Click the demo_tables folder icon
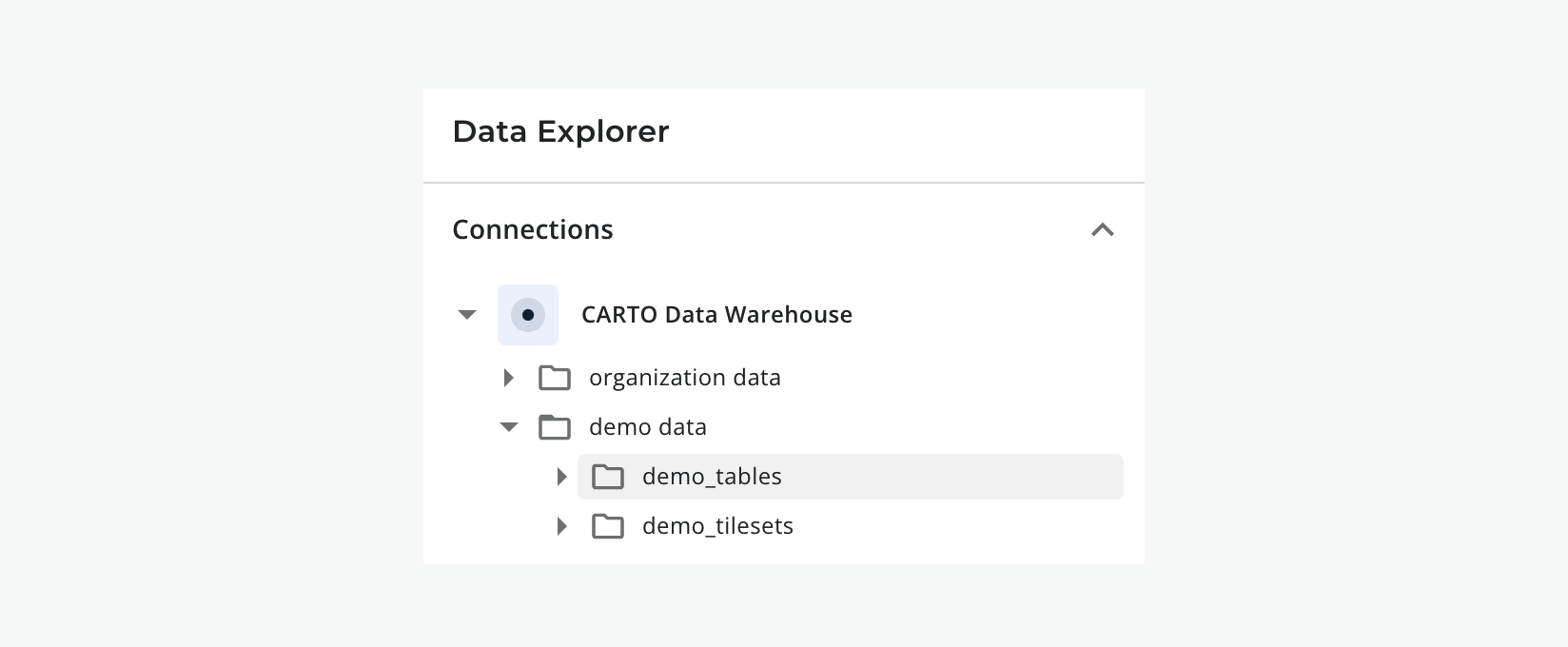This screenshot has height=647, width=1568. pos(608,477)
